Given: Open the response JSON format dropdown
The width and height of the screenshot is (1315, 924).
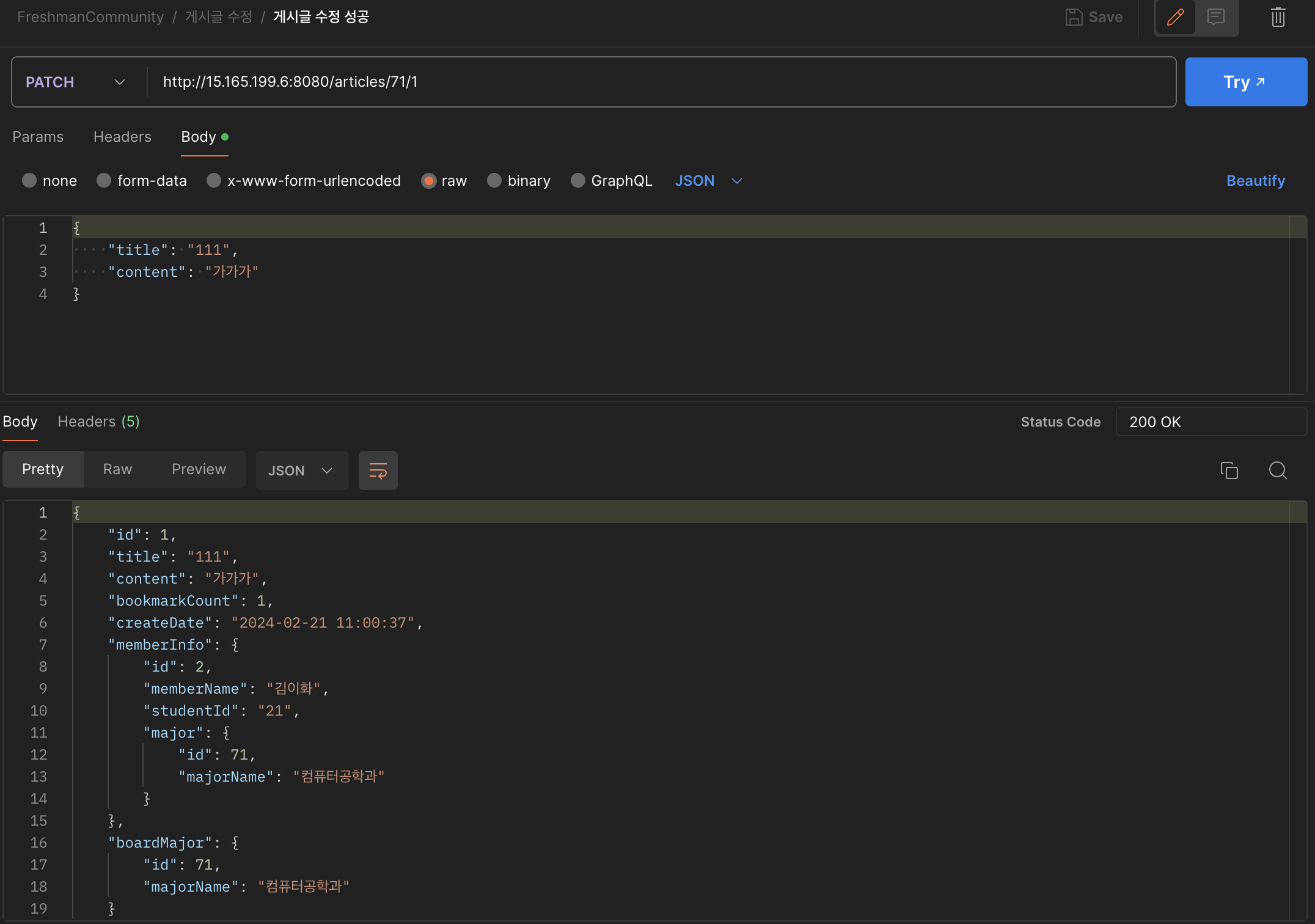Looking at the screenshot, I should (x=302, y=471).
